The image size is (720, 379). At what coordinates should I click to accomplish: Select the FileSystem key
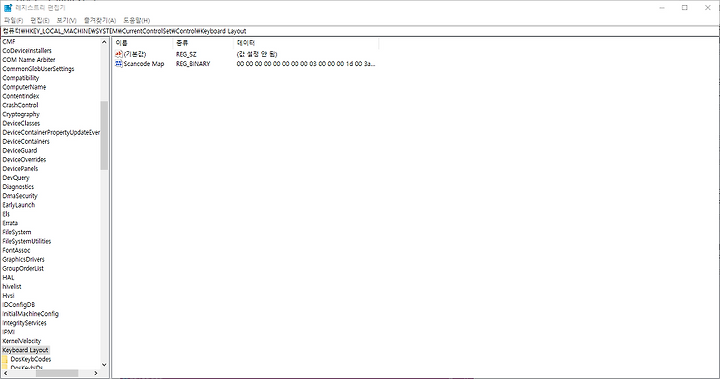(x=17, y=232)
